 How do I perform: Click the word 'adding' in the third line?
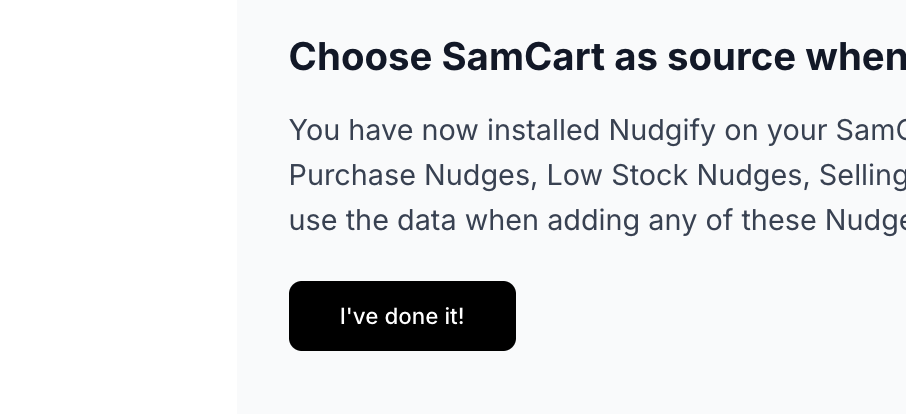pyautogui.click(x=592, y=219)
